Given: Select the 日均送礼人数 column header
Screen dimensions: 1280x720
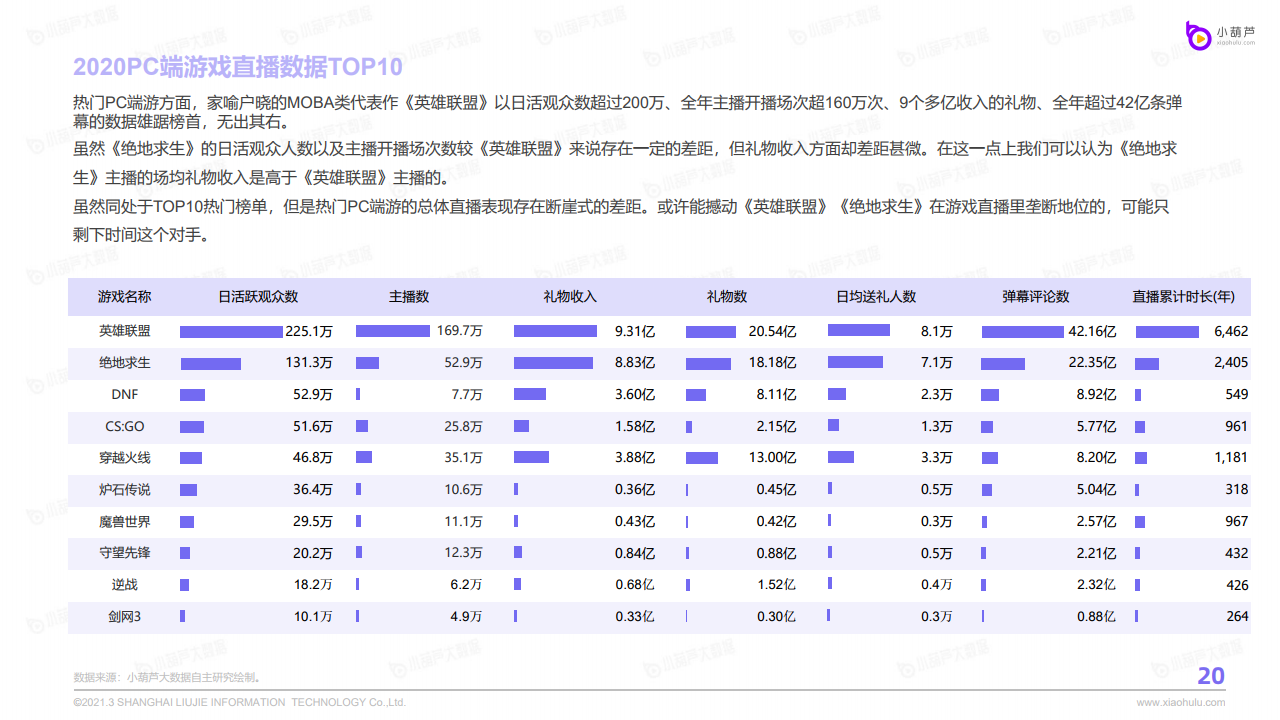Looking at the screenshot, I should 876,297.
